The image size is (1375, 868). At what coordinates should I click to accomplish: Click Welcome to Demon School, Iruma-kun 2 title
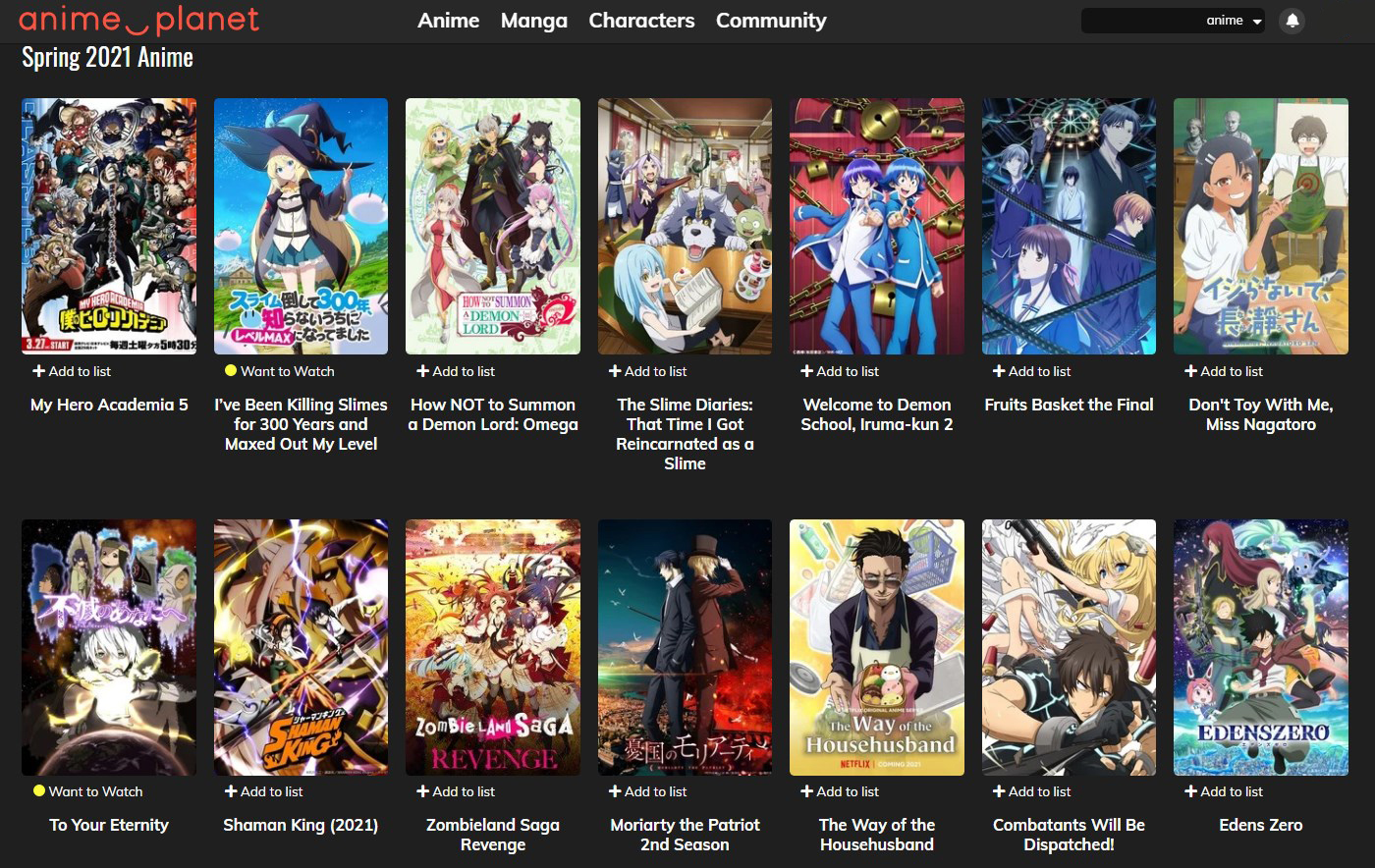877,414
